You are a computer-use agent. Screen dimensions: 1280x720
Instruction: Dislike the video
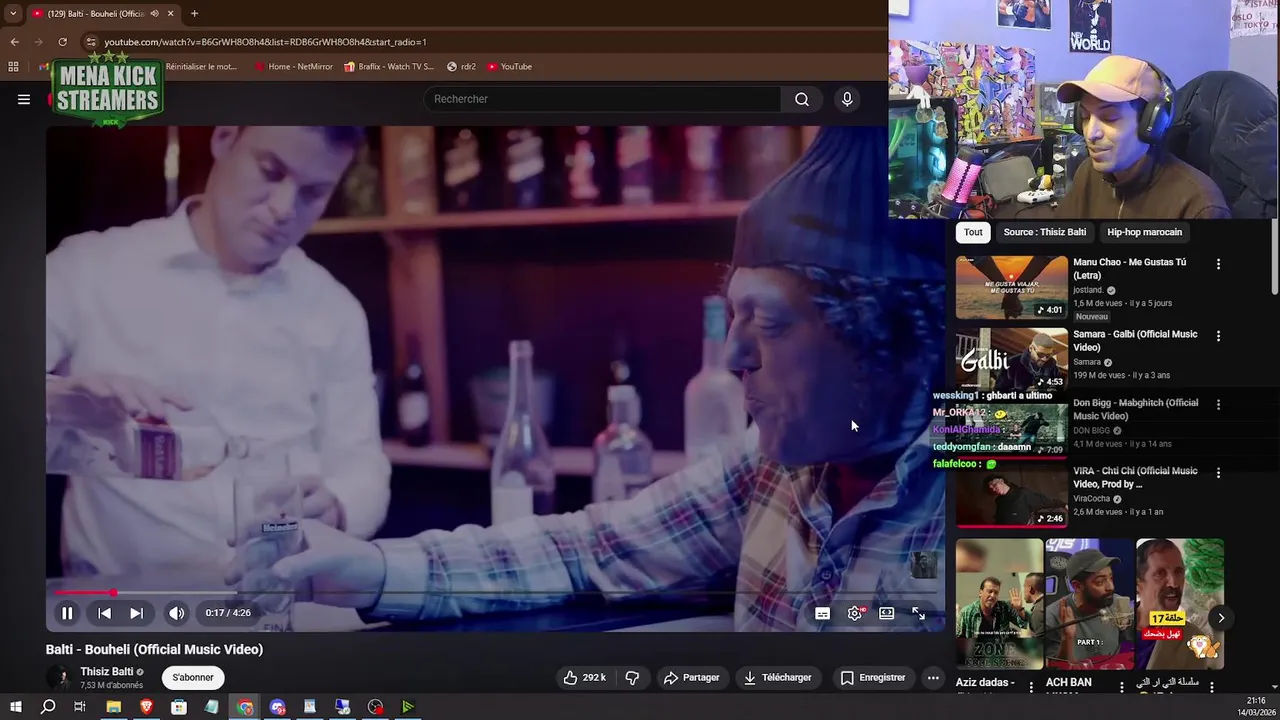click(632, 677)
